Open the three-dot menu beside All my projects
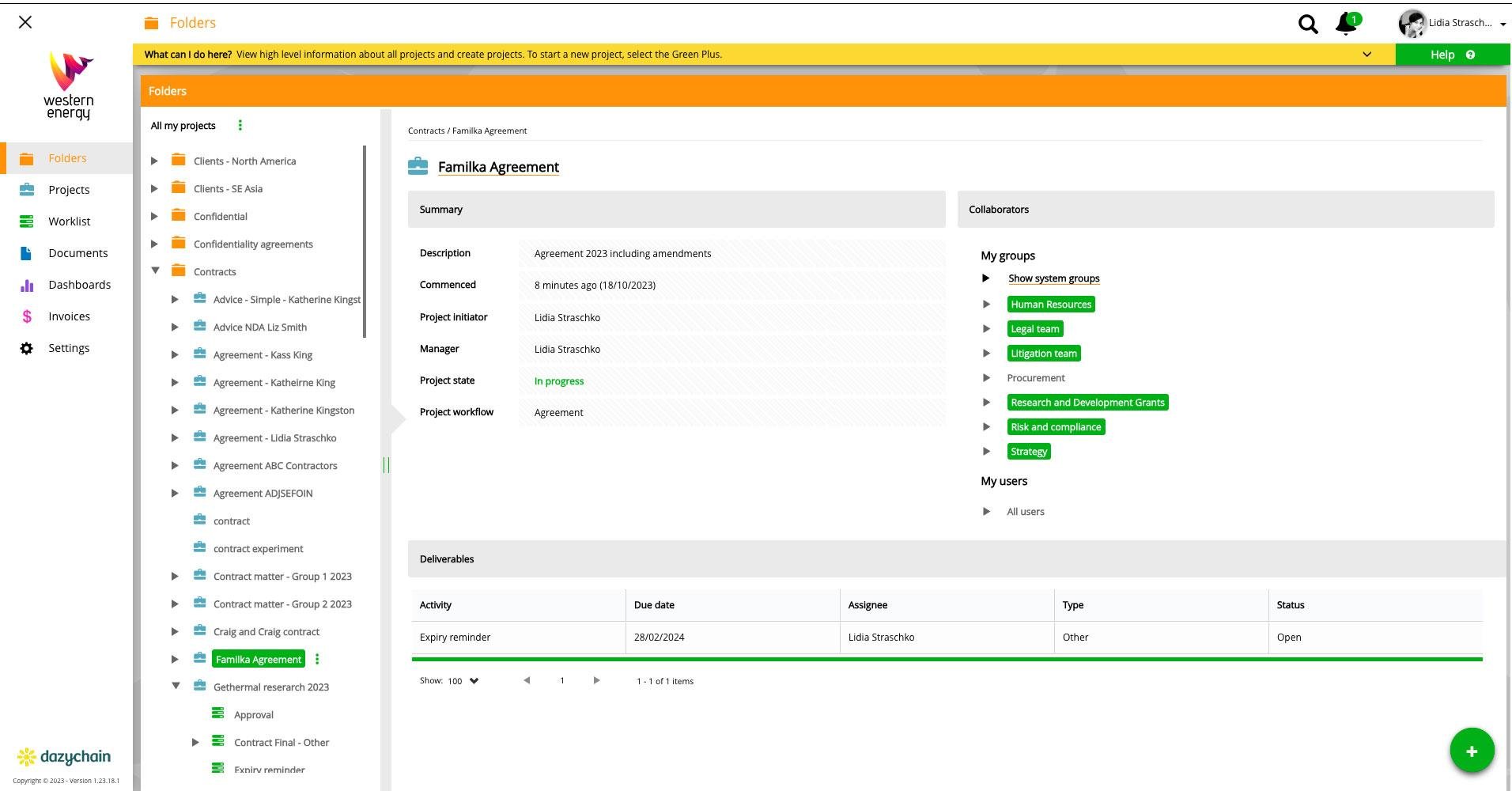The width and height of the screenshot is (1512, 791). pyautogui.click(x=240, y=125)
